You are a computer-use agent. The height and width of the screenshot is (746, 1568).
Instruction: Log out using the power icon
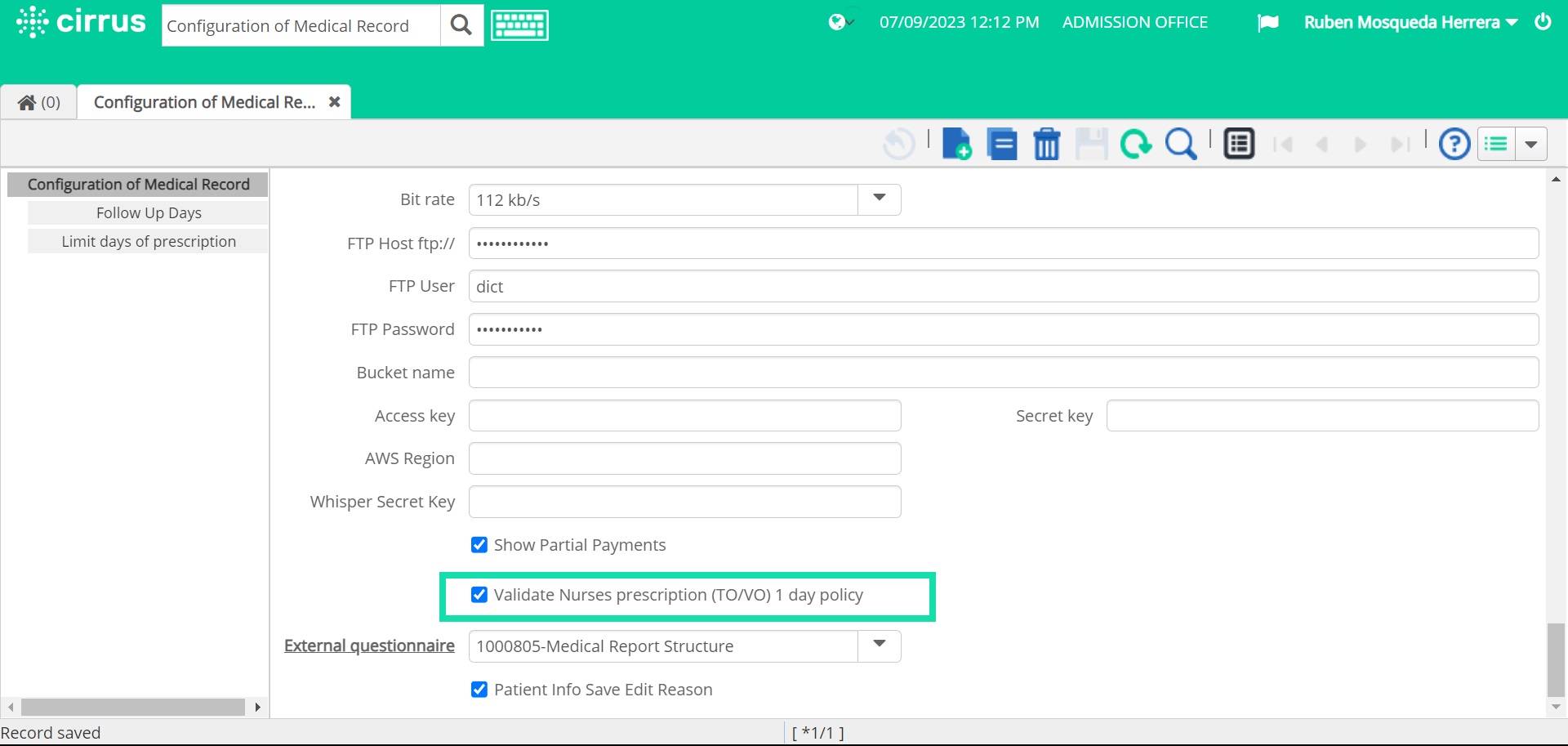[1543, 22]
